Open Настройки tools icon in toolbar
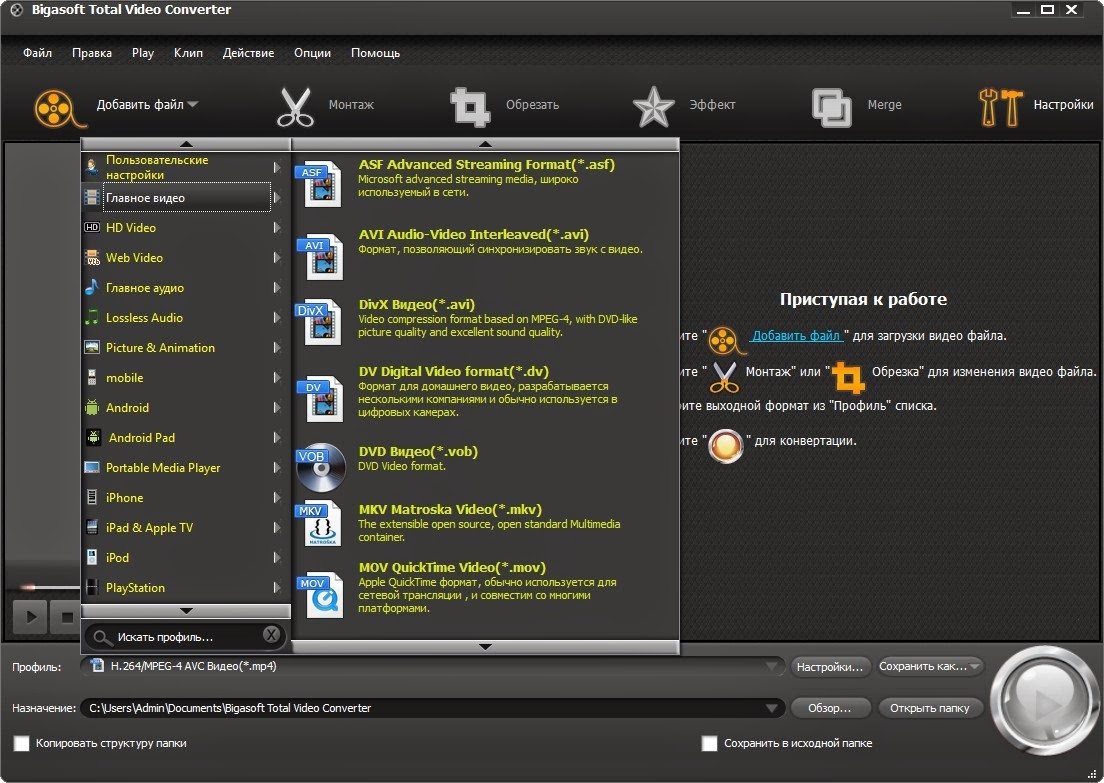 tap(1000, 107)
